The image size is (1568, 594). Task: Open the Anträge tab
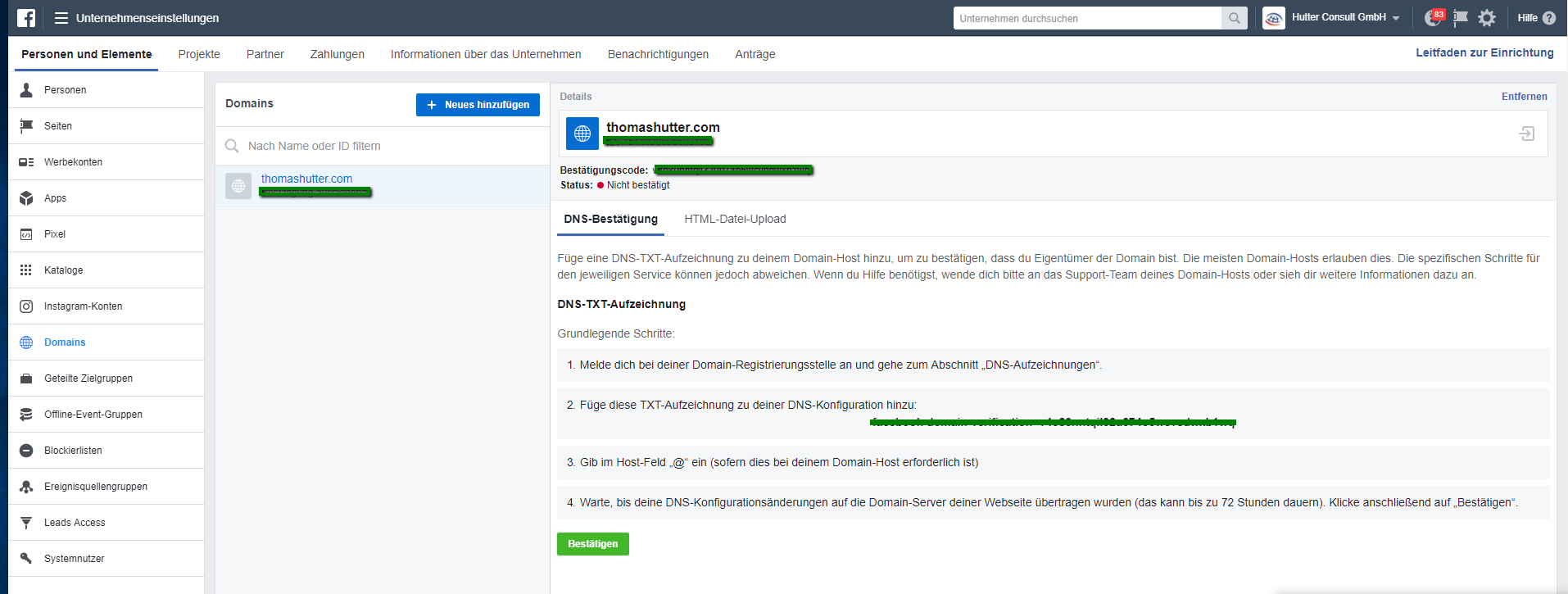click(755, 54)
